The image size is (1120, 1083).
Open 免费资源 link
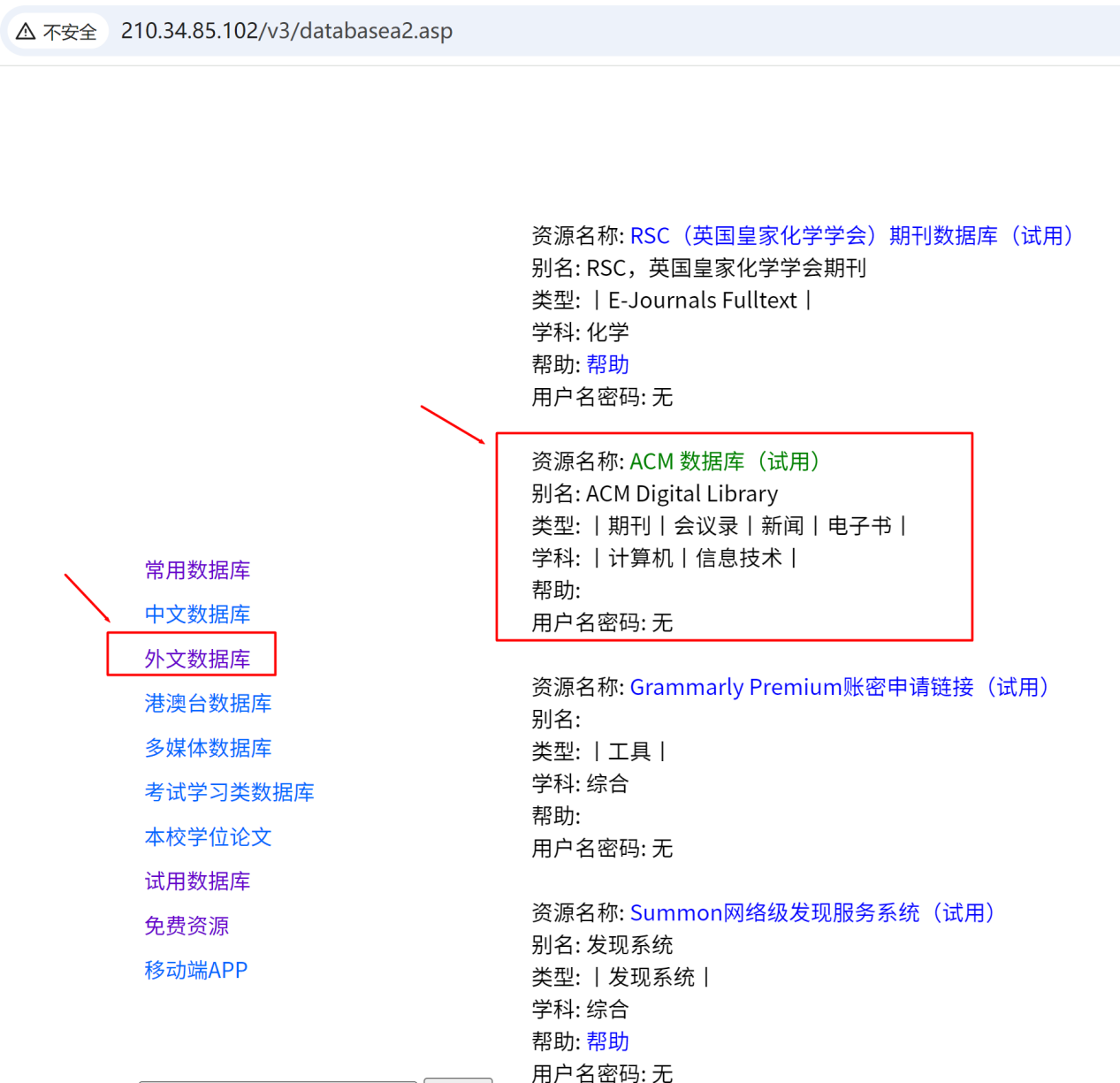pos(187,926)
